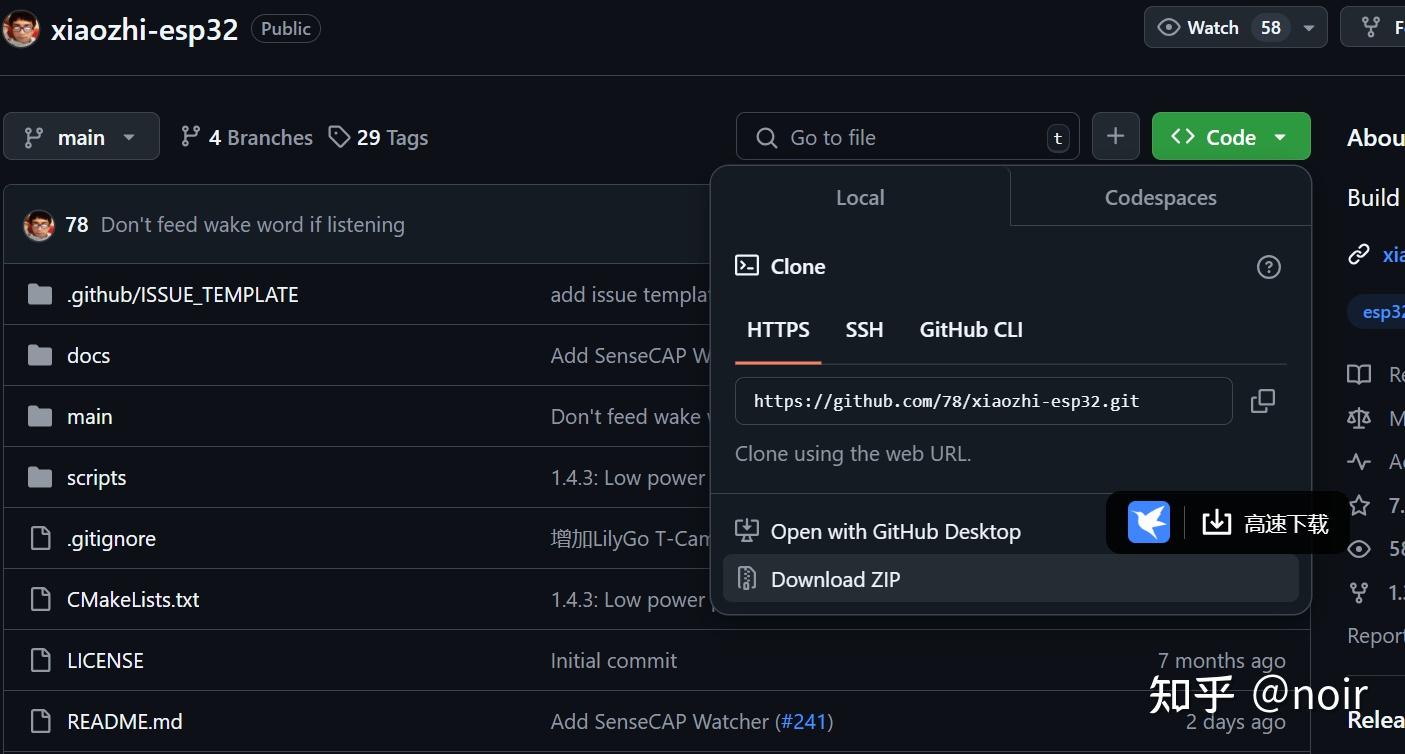Viewport: 1405px width, 754px height.
Task: Select the SSH clone tab
Action: [x=864, y=330]
